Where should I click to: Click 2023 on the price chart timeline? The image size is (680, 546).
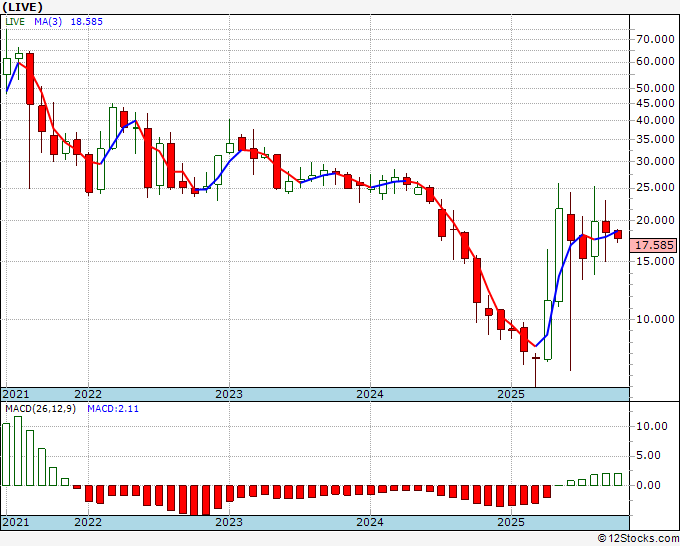pyautogui.click(x=229, y=394)
